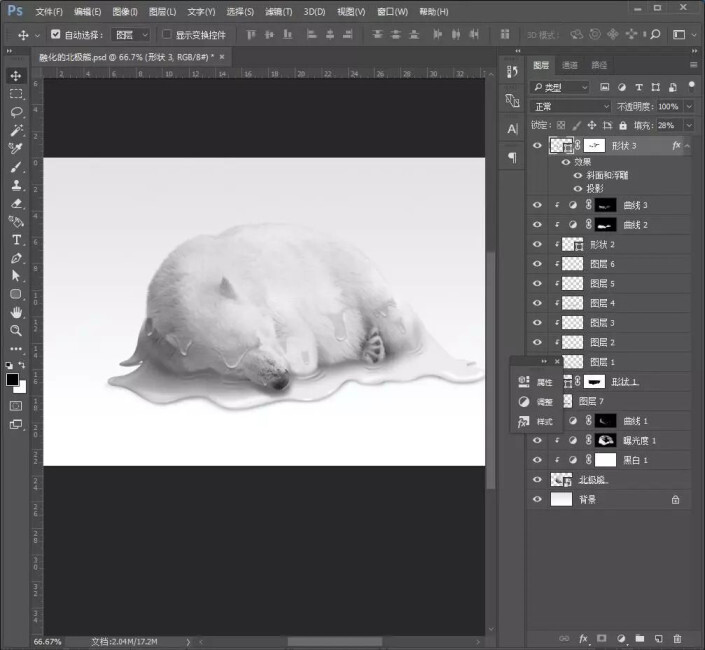Click the black foreground color swatch
Viewport: 705px width, 650px height.
pos(13,379)
